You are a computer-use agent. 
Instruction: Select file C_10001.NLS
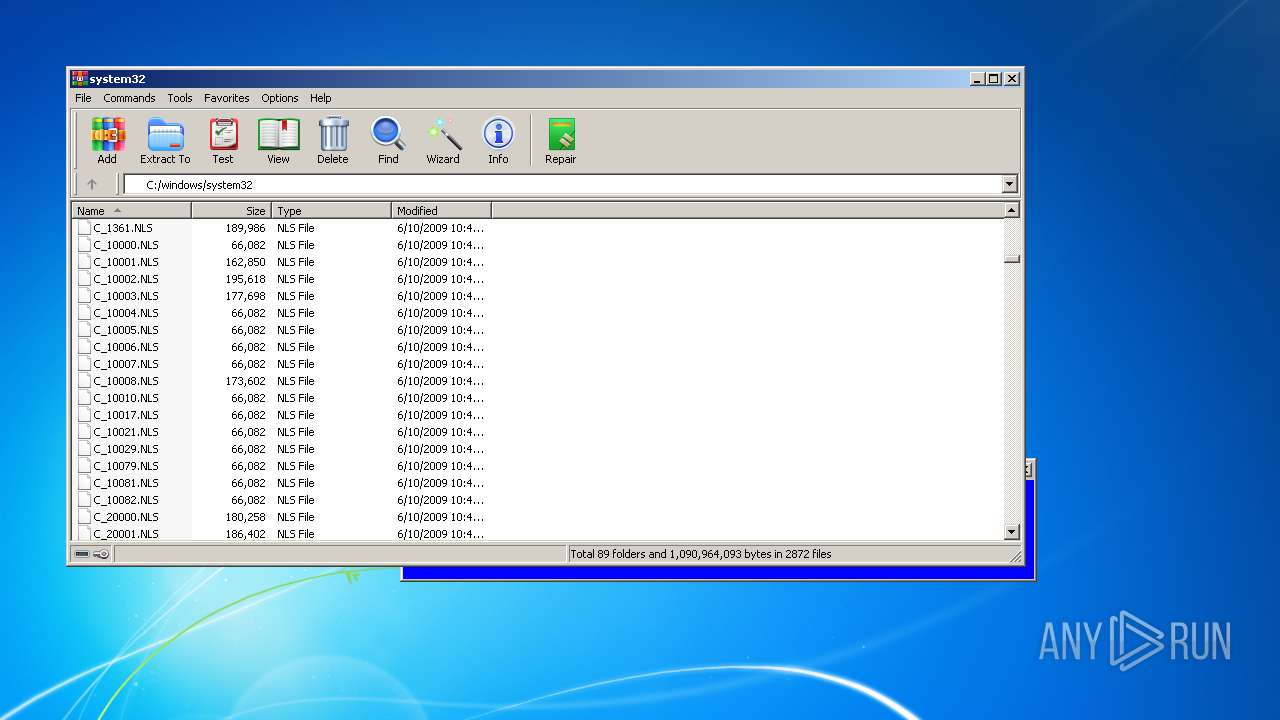coord(125,262)
